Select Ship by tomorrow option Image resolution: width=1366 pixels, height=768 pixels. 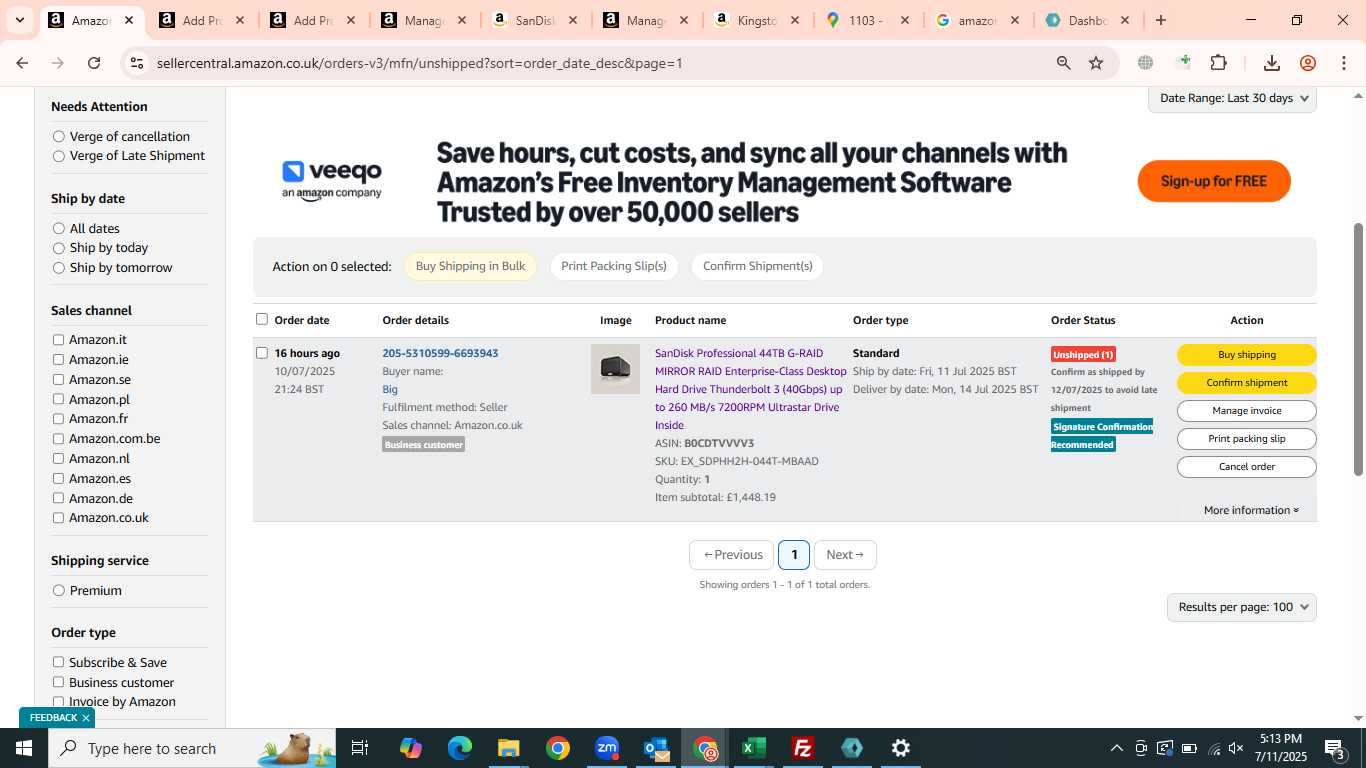tap(59, 268)
